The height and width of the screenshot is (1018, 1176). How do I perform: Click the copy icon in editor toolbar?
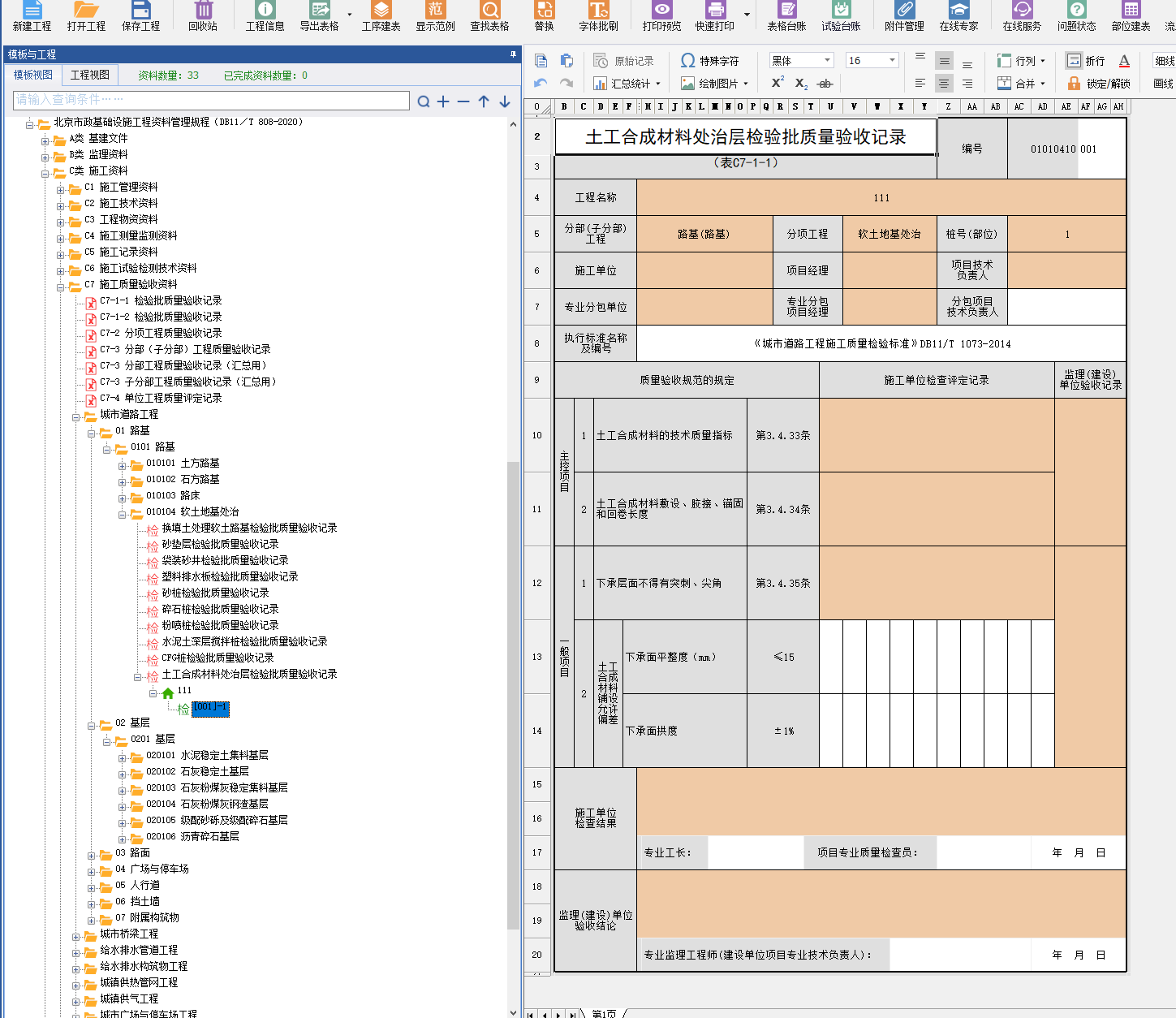541,61
